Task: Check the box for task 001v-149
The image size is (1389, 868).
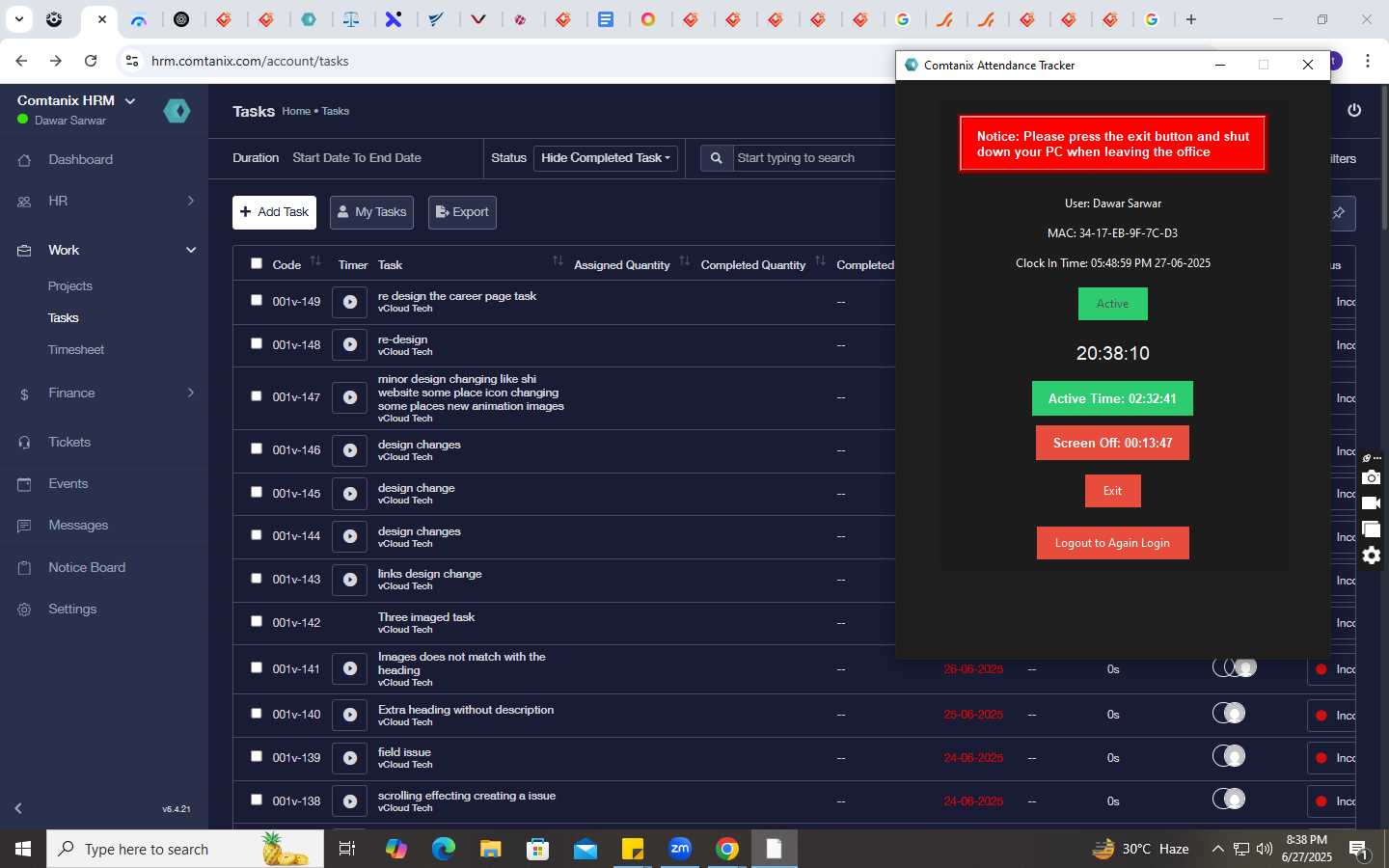Action: [x=256, y=300]
